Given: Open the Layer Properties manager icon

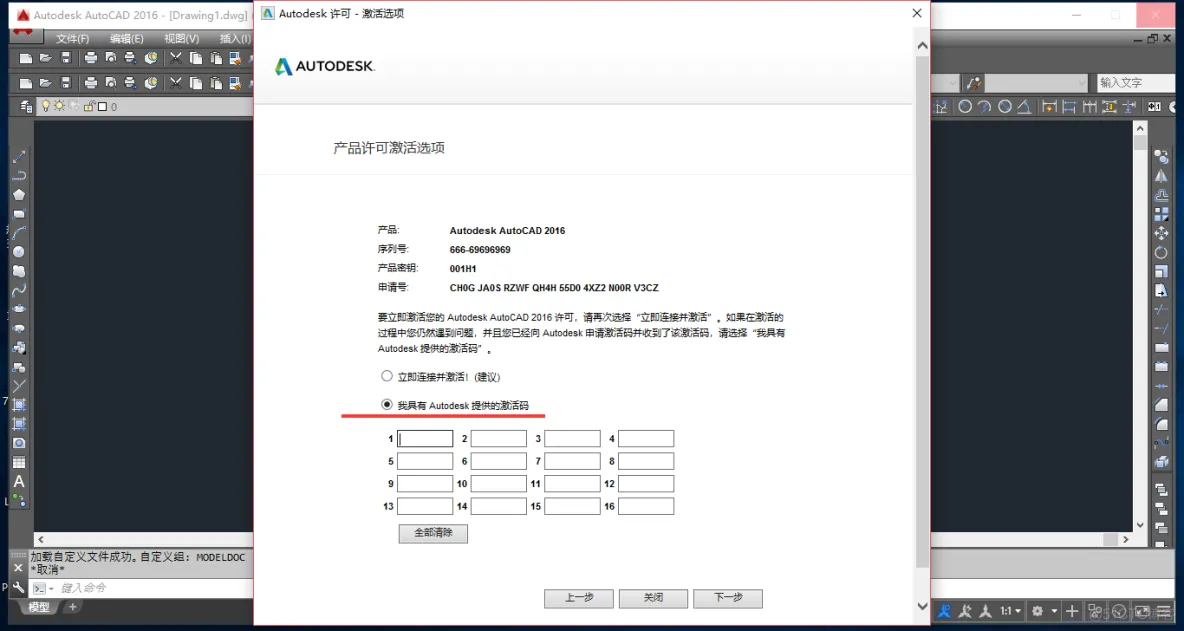Looking at the screenshot, I should click(26, 106).
